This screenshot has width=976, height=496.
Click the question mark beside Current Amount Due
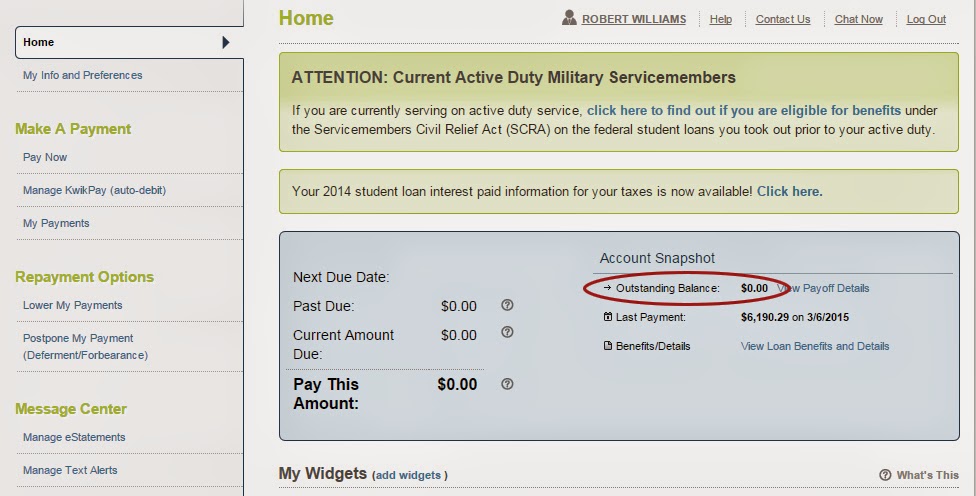(x=507, y=332)
